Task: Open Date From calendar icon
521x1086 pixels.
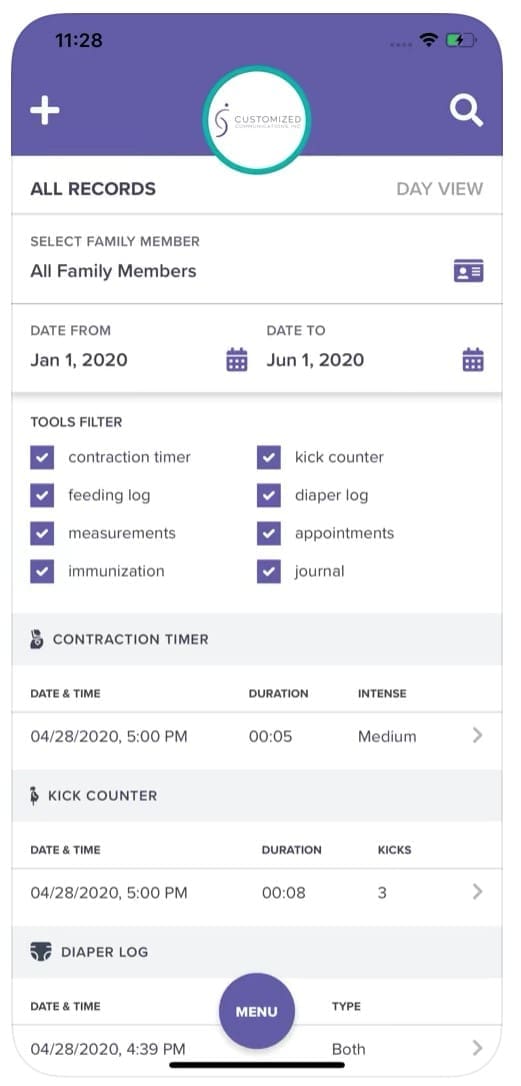Action: click(x=237, y=360)
